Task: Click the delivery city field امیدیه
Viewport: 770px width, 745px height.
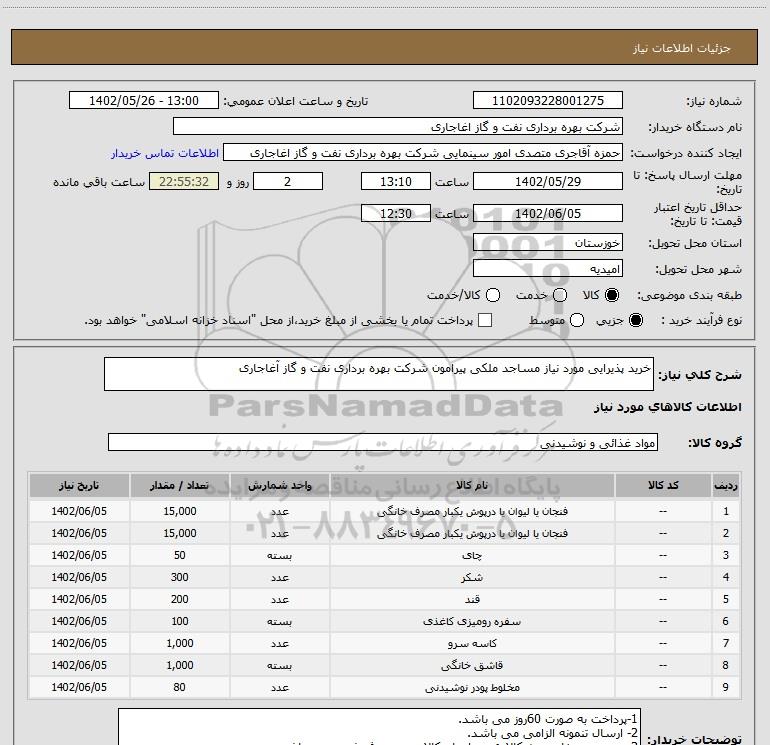Action: point(548,269)
